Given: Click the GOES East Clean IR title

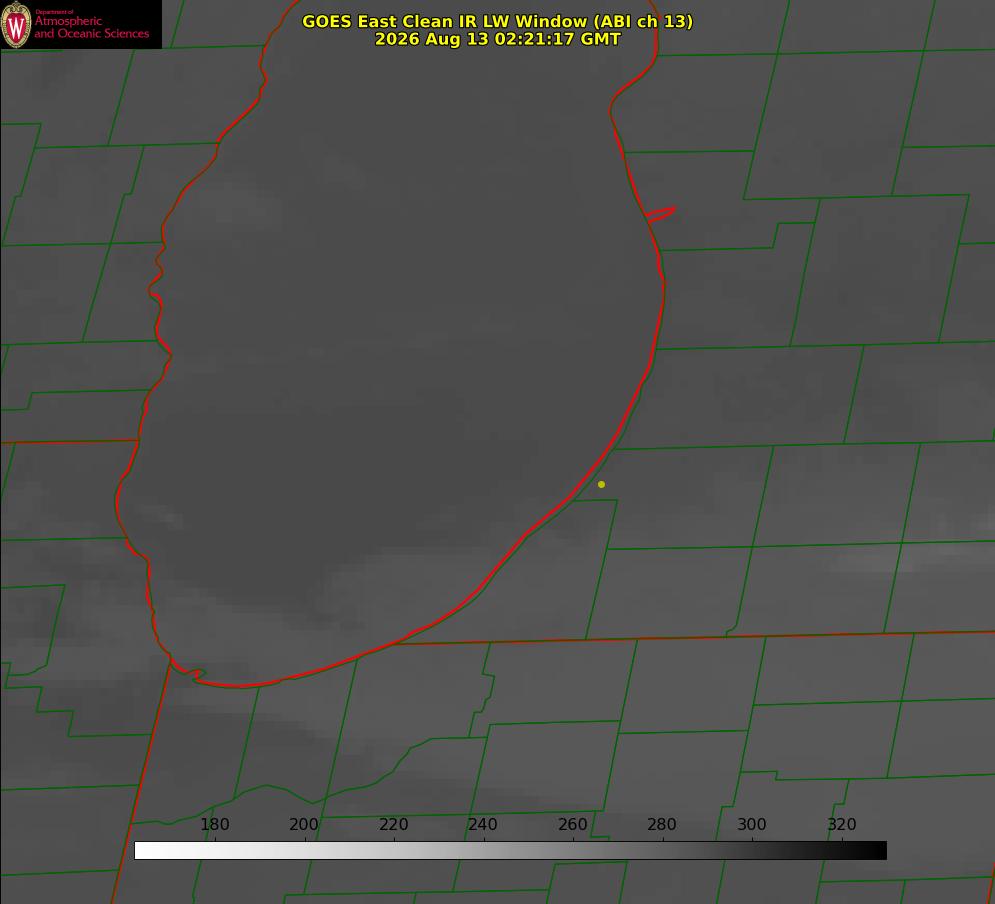Looking at the screenshot, I should (498, 21).
